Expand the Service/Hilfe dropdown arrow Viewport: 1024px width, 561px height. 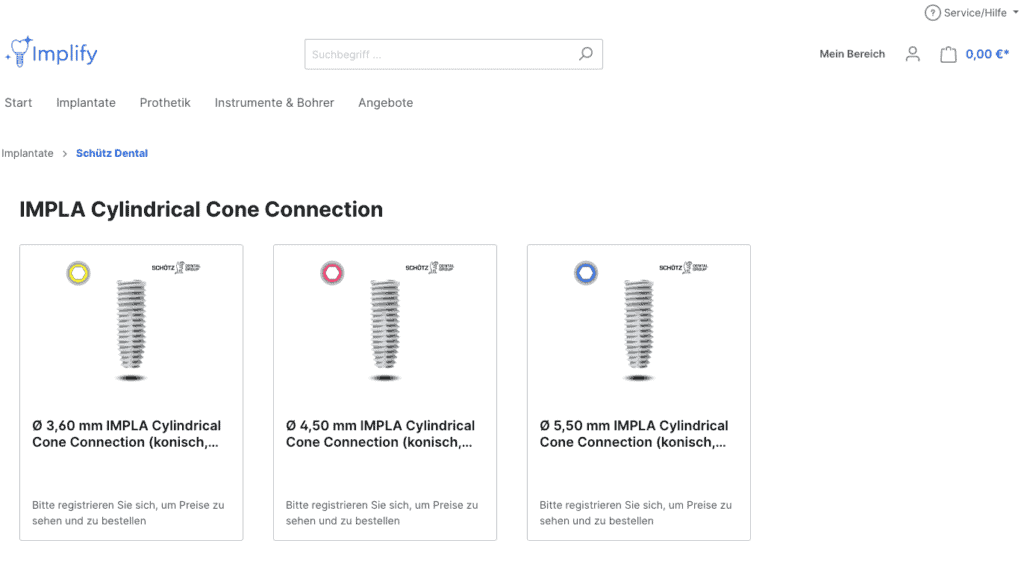coord(1016,12)
